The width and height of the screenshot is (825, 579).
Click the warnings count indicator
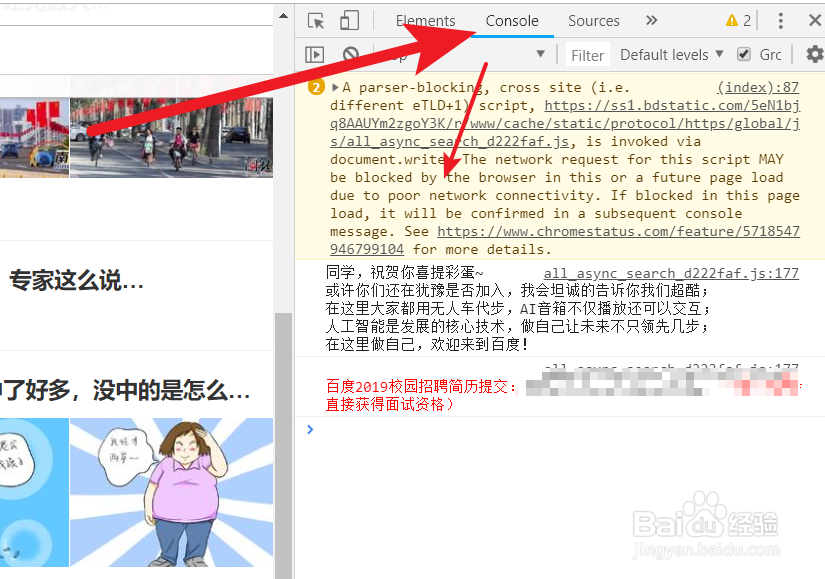click(738, 21)
